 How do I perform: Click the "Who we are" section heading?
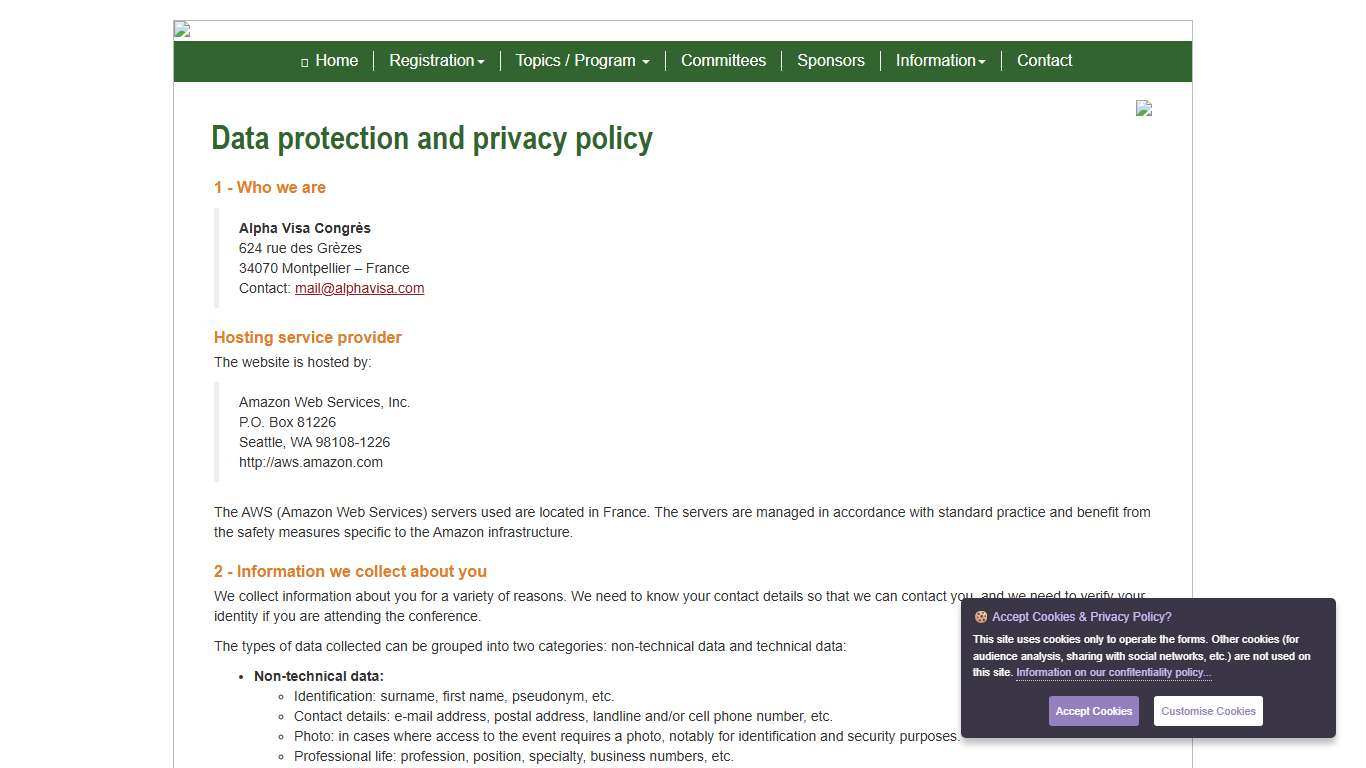(270, 187)
